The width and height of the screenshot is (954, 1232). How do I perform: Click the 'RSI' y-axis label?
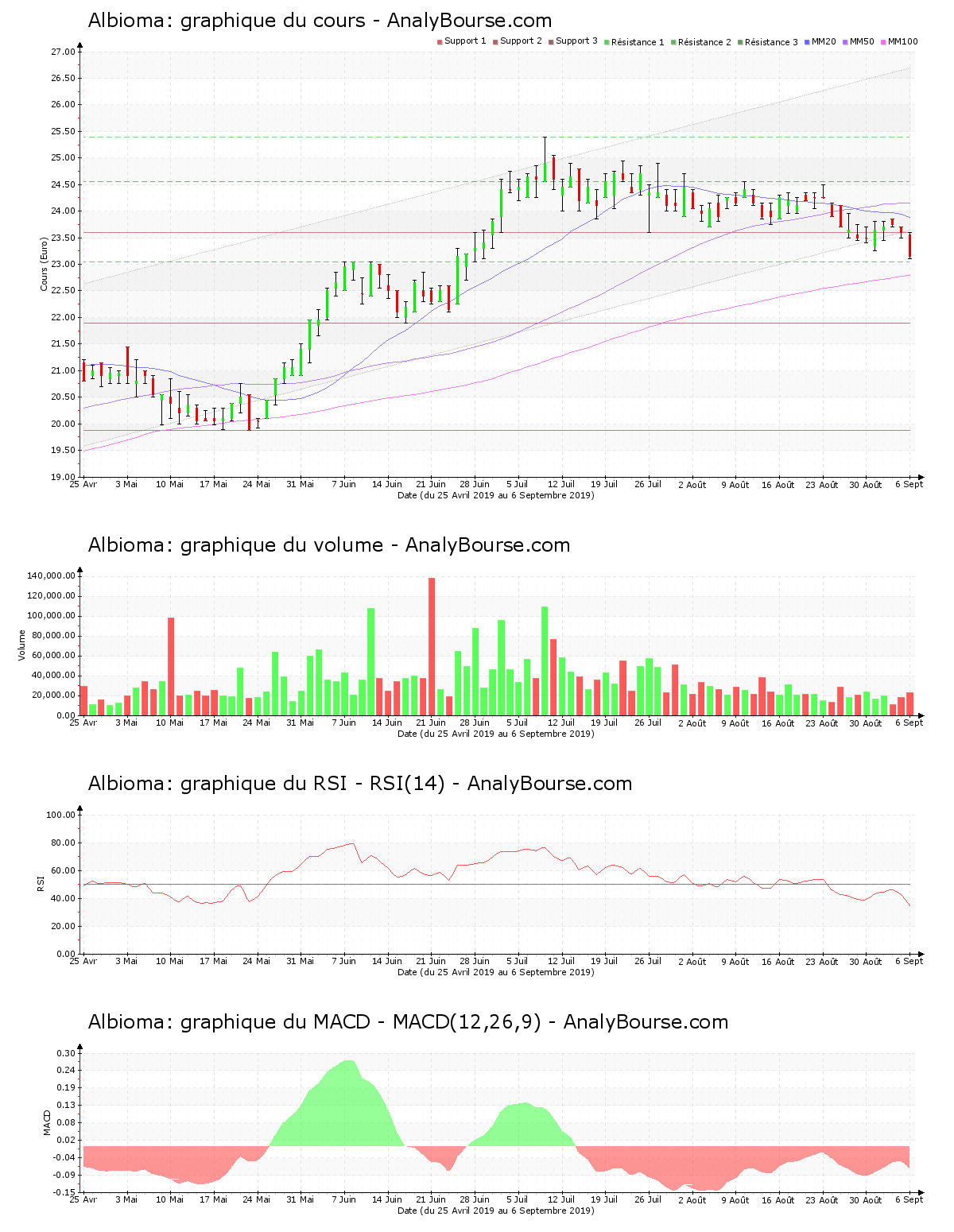click(41, 883)
